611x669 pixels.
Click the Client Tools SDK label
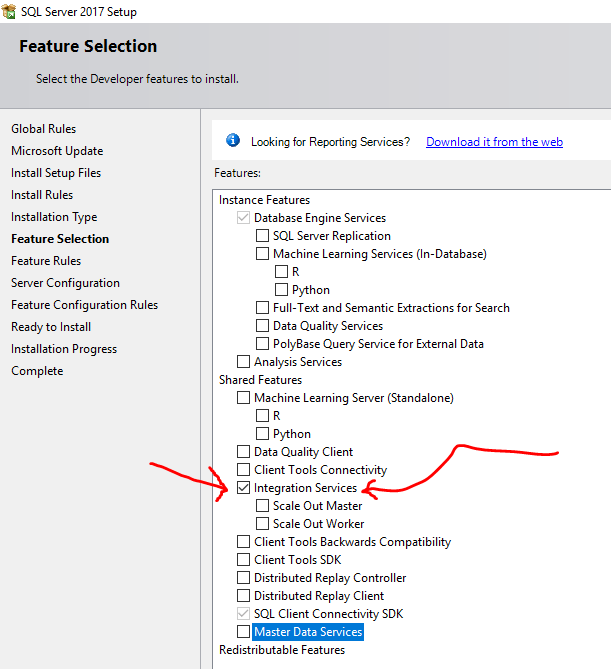pyautogui.click(x=297, y=560)
